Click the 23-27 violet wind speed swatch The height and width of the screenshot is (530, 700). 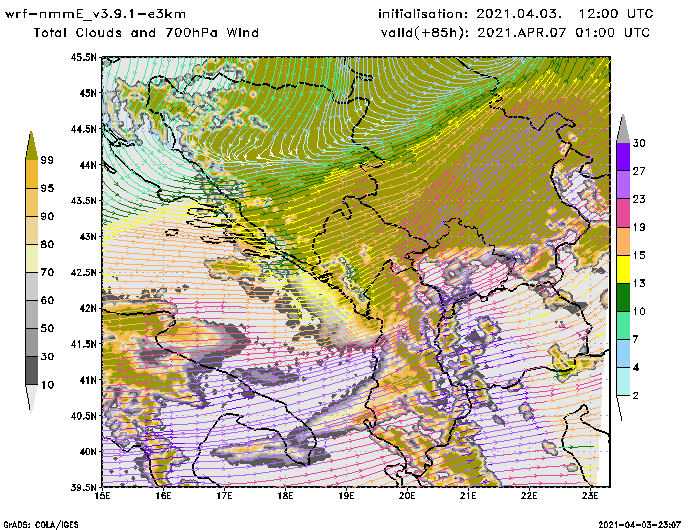623,185
